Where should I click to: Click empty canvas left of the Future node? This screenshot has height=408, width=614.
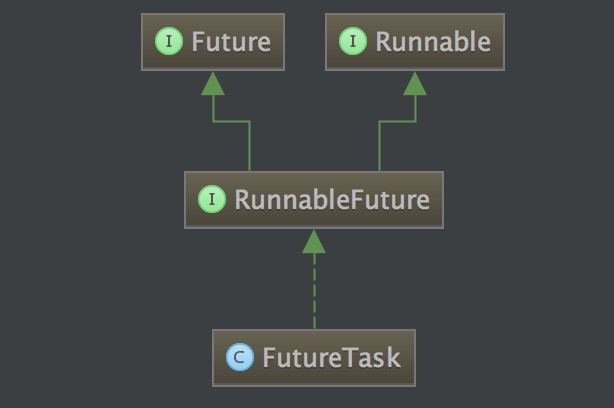tap(70, 42)
